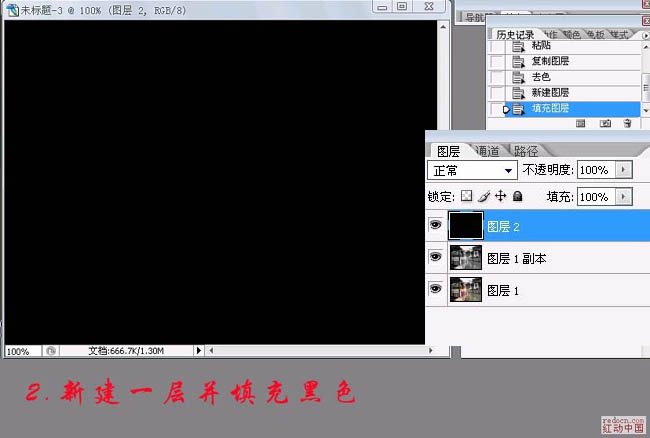Toggle visibility of 图层 1 副本 layer
This screenshot has height=438, width=650.
pyautogui.click(x=435, y=258)
